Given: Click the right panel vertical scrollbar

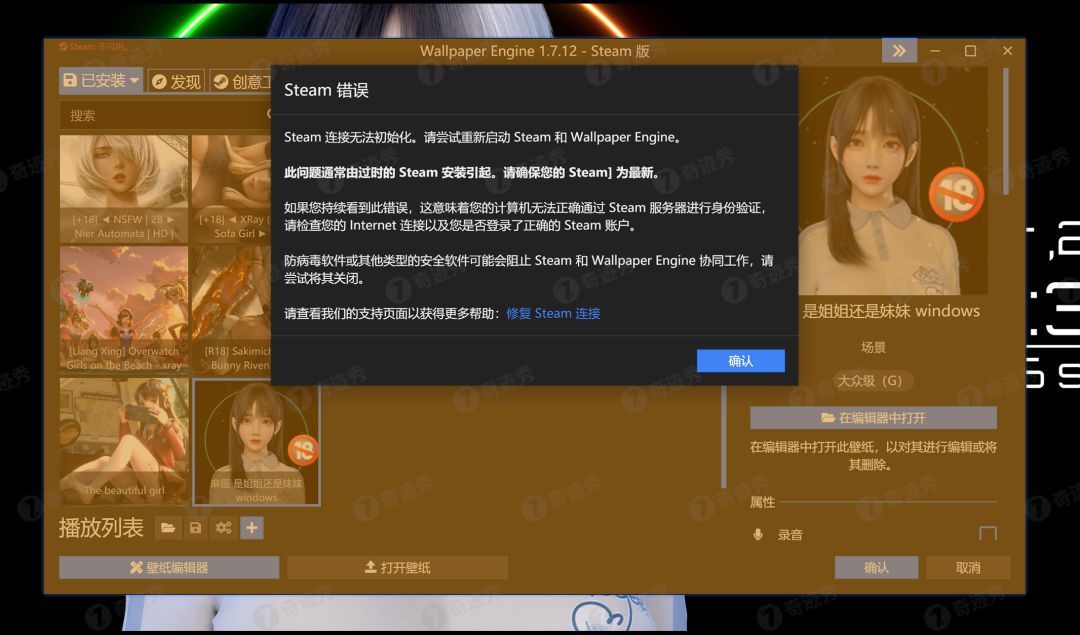Looking at the screenshot, I should point(1006,131).
